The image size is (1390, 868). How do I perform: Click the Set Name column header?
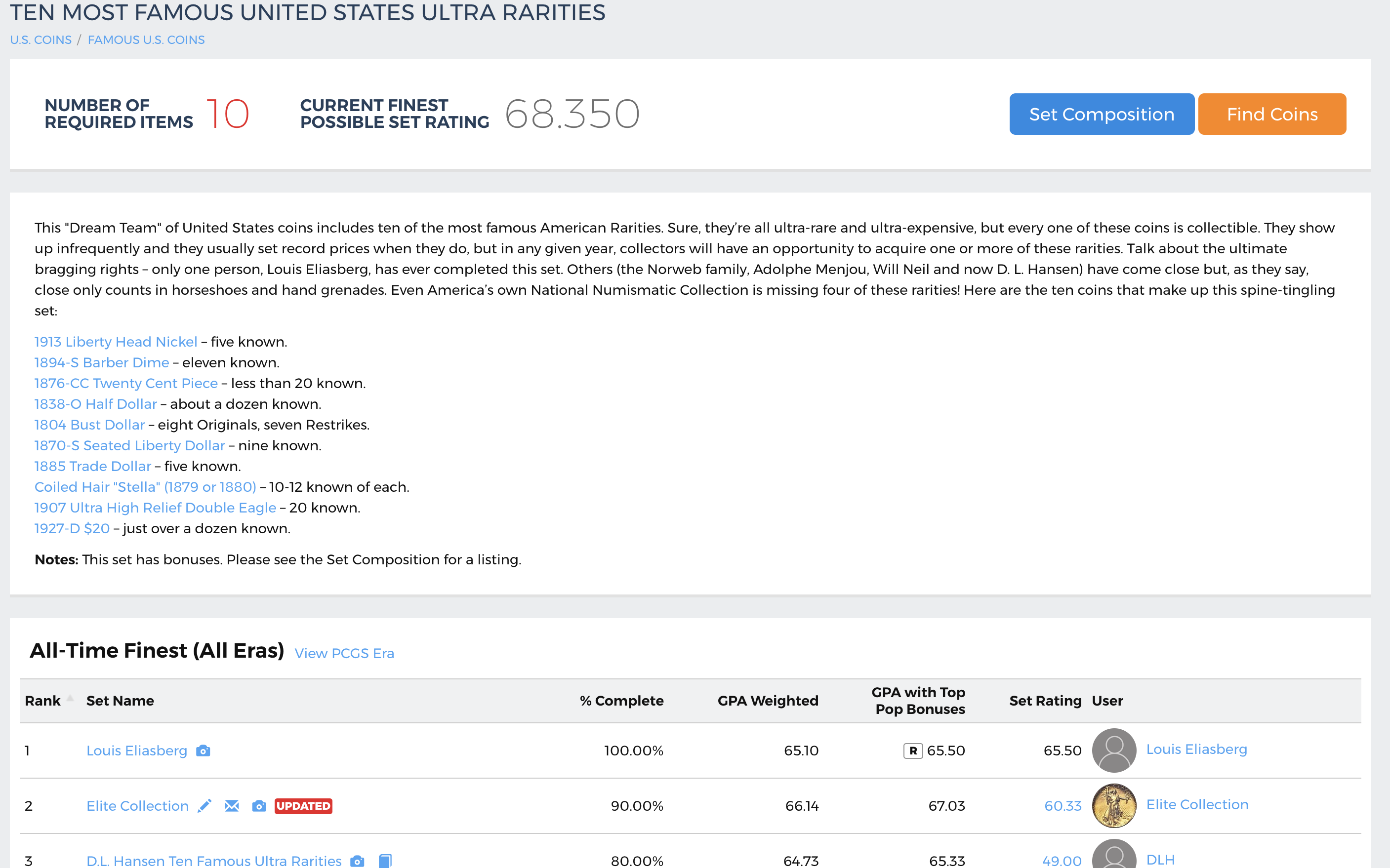[x=120, y=700]
